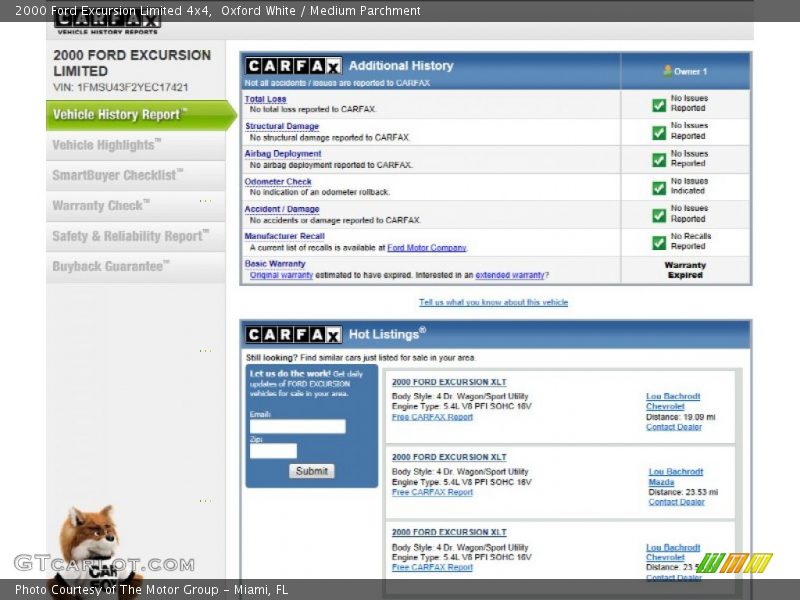
Task: Click the green check mark for Structural Damage
Action: click(x=659, y=133)
